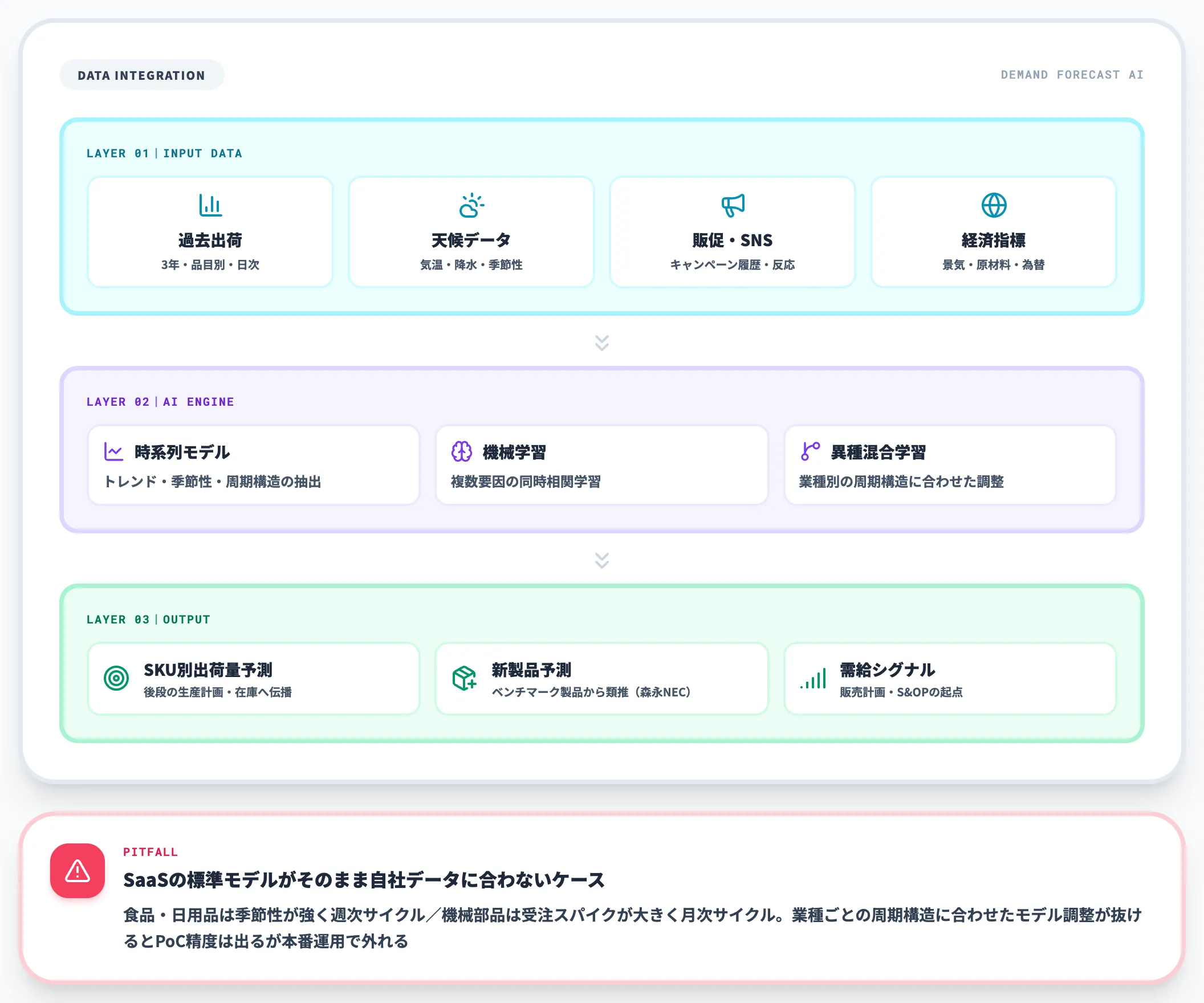Click the line chart icon beside 時系列モデル
The width and height of the screenshot is (1204, 1003).
(113, 452)
